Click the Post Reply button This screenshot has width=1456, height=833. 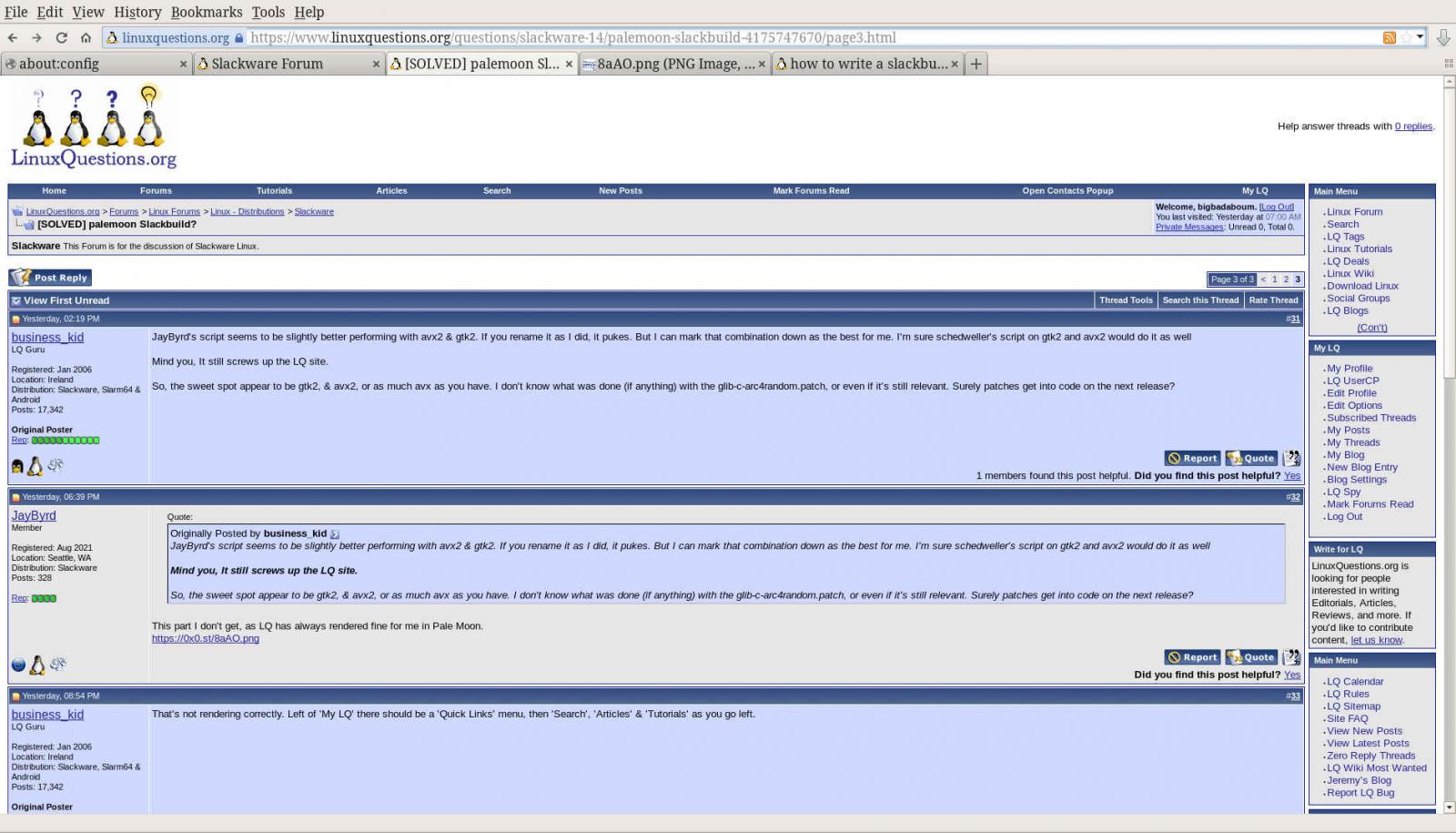(50, 278)
